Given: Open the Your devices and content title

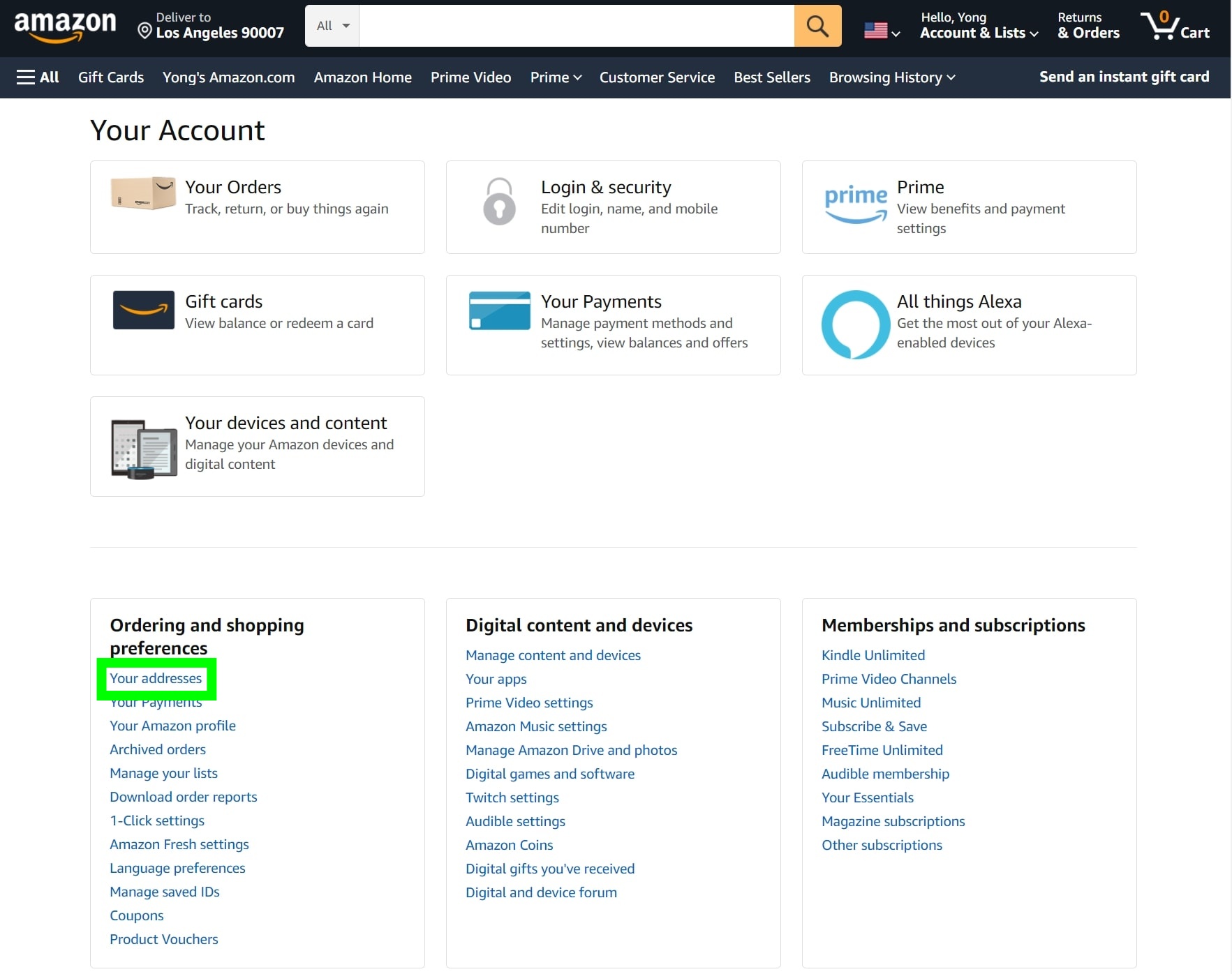Looking at the screenshot, I should [285, 423].
